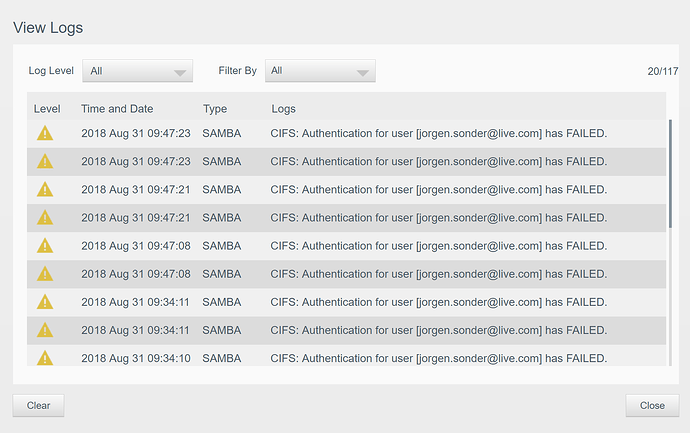690x433 pixels.
Task: Open the Filter By dropdown
Action: [320, 71]
